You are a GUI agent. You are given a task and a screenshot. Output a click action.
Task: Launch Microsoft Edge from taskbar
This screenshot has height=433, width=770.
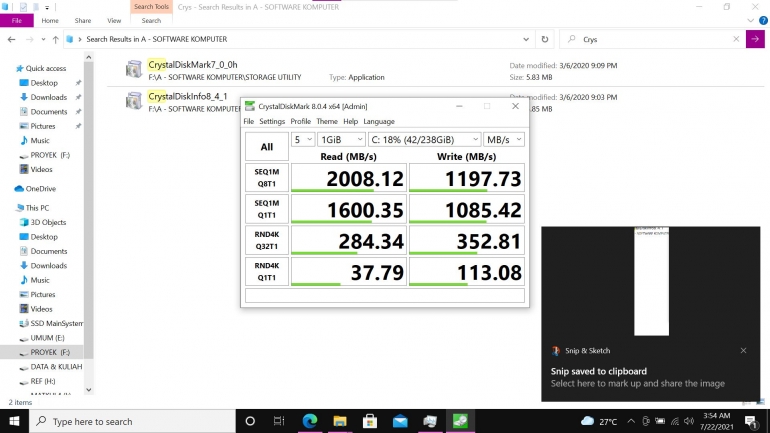click(309, 421)
